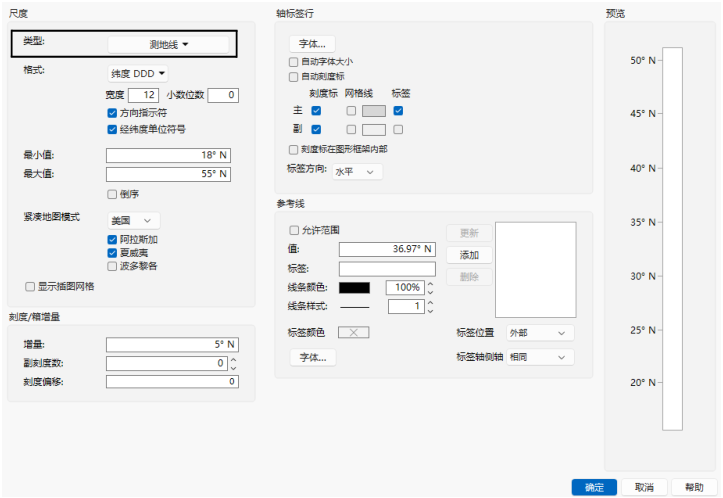Open the 类型 测地线 dropdown
This screenshot has height=498, width=723.
(168, 44)
